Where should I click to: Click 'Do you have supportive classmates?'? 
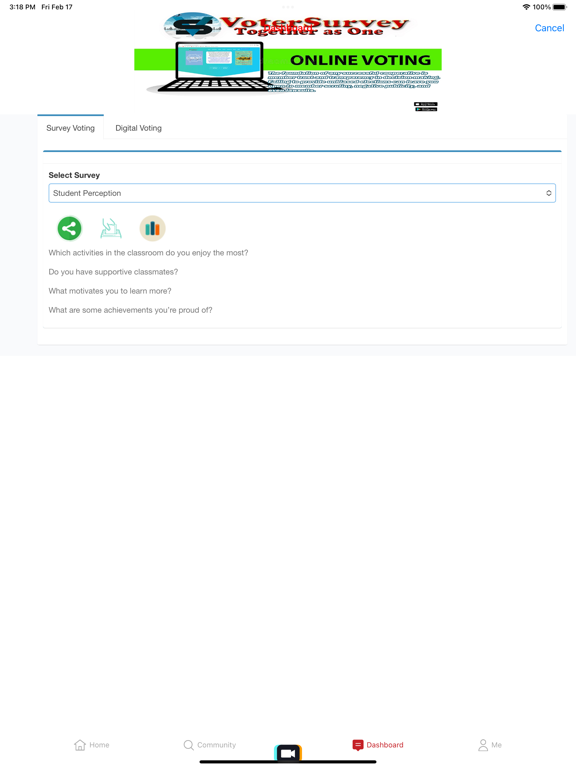113,272
